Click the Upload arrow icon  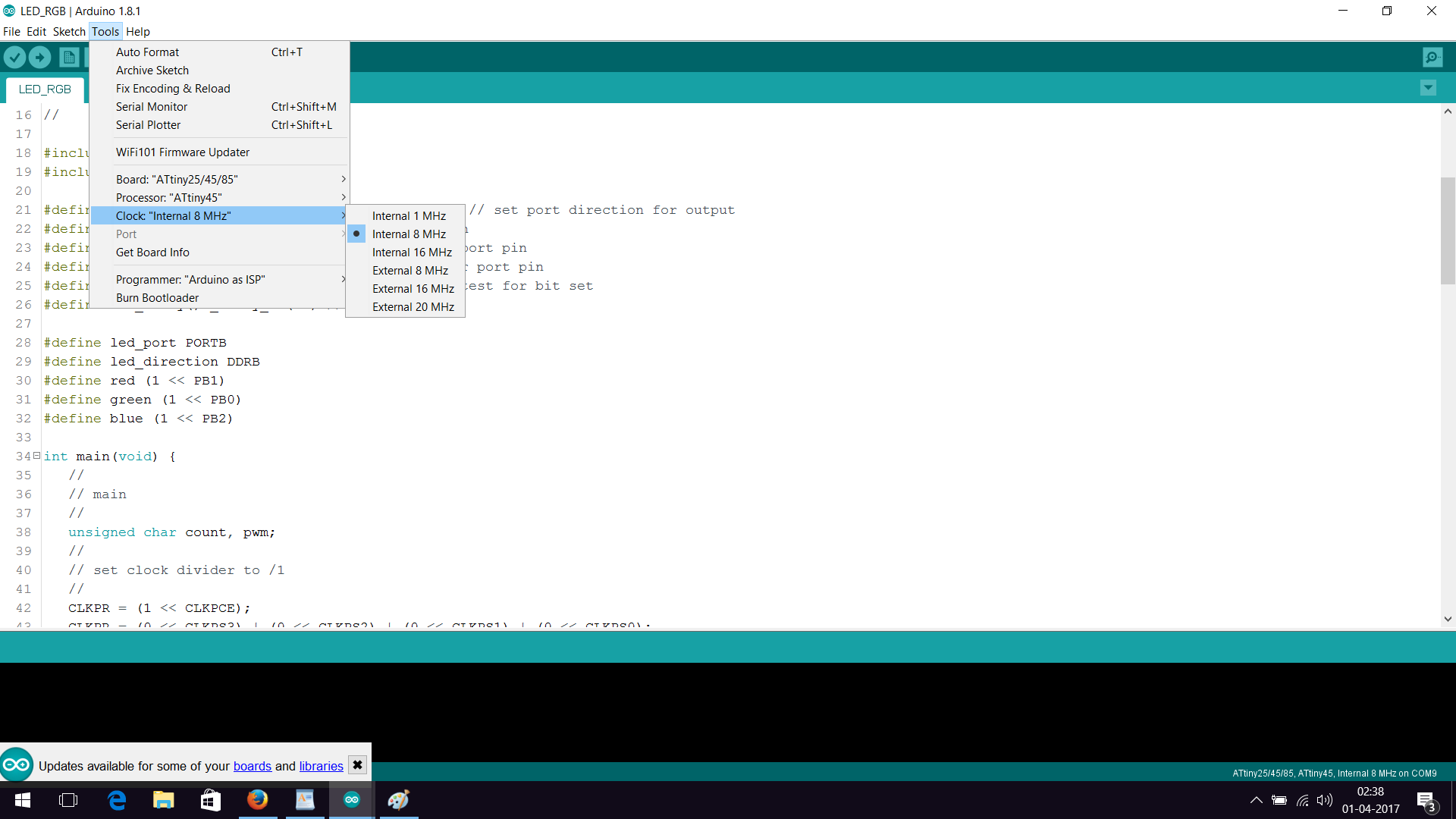40,57
